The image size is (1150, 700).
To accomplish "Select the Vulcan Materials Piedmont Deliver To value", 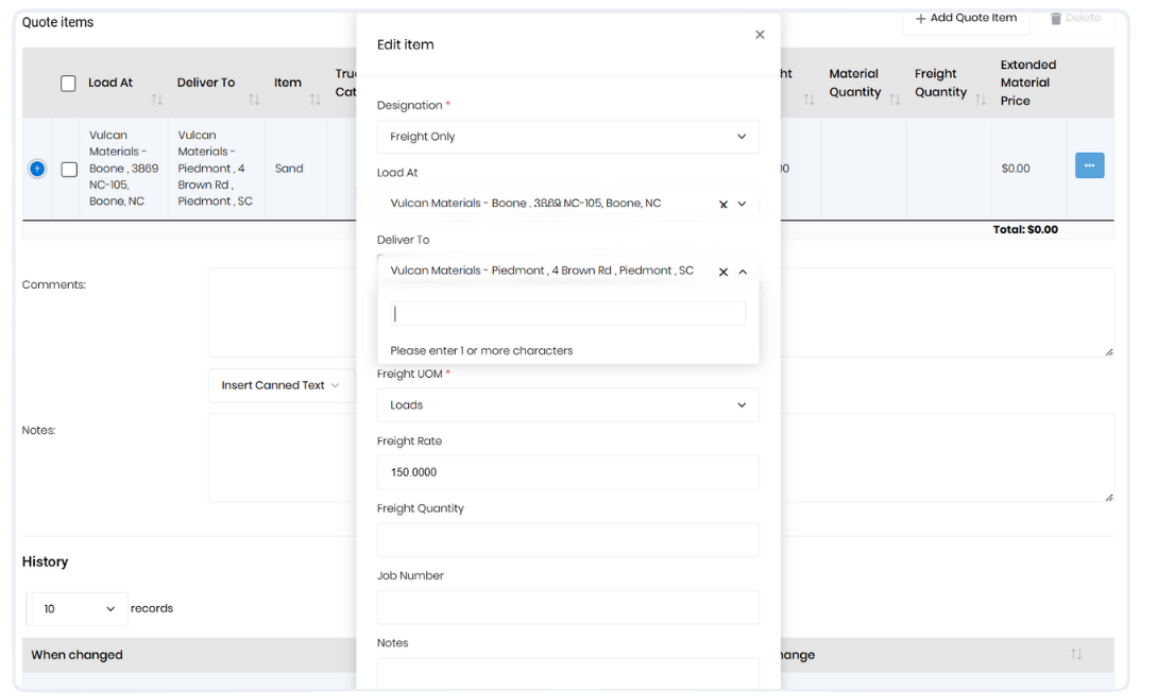I will tap(542, 271).
